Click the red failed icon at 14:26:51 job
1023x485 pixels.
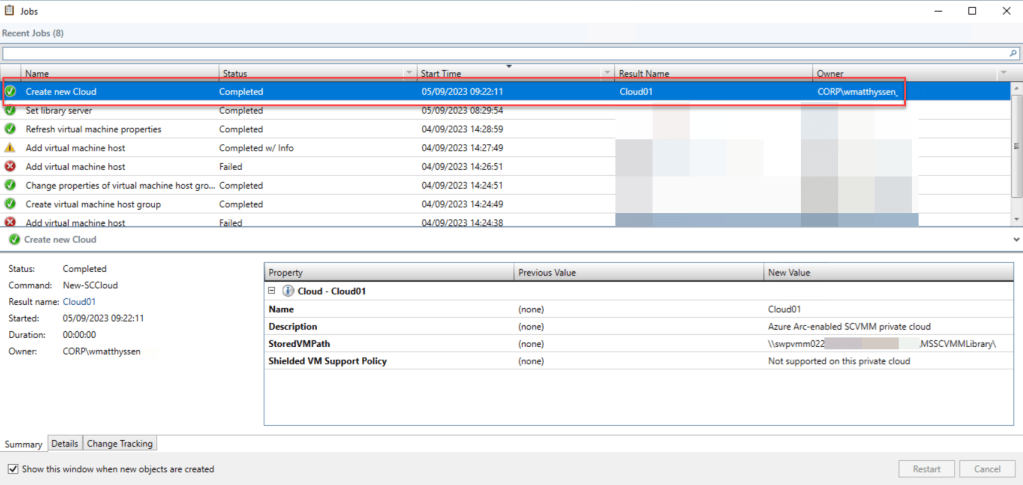click(11, 166)
